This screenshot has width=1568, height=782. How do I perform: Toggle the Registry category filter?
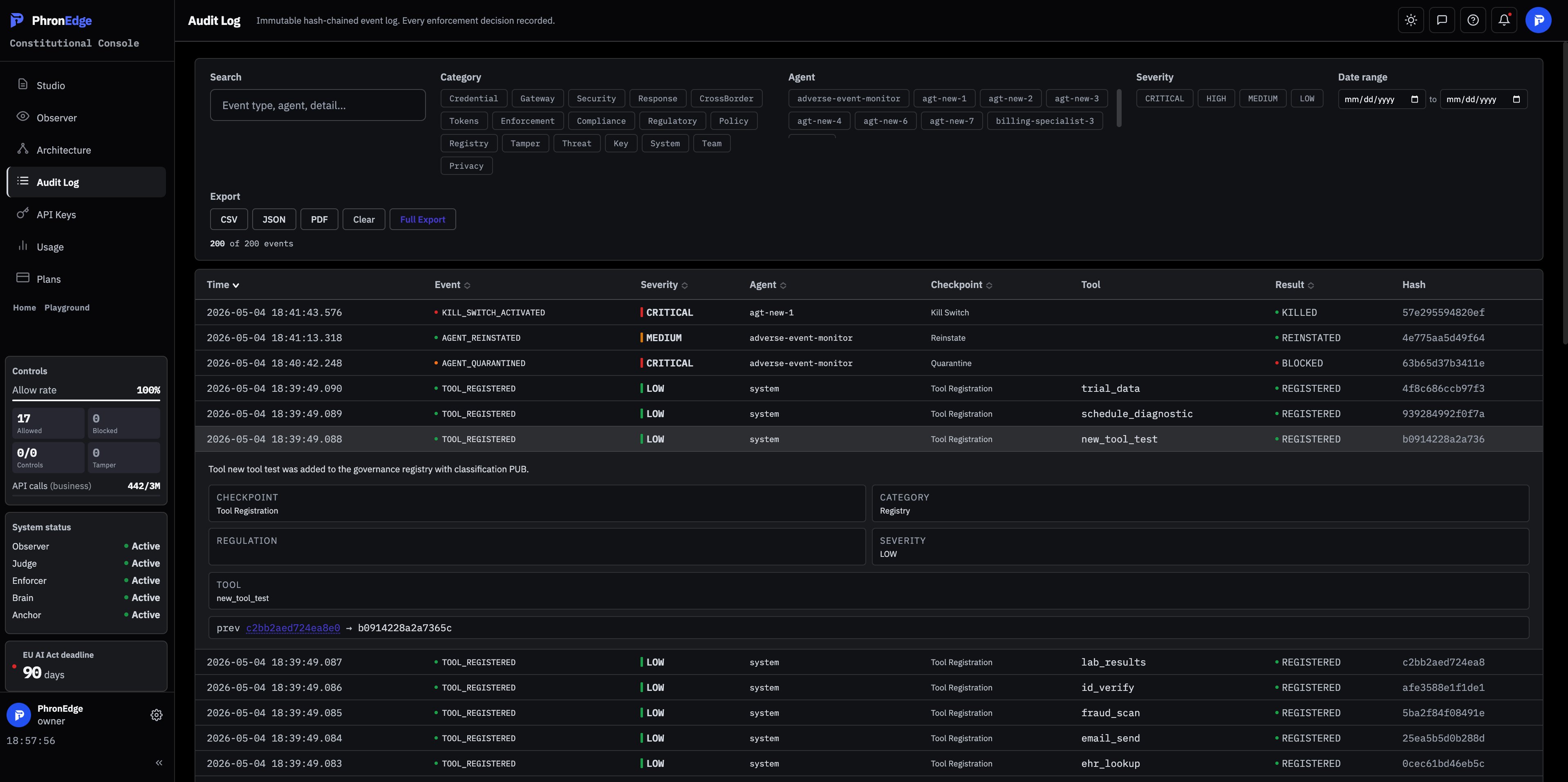click(x=469, y=144)
